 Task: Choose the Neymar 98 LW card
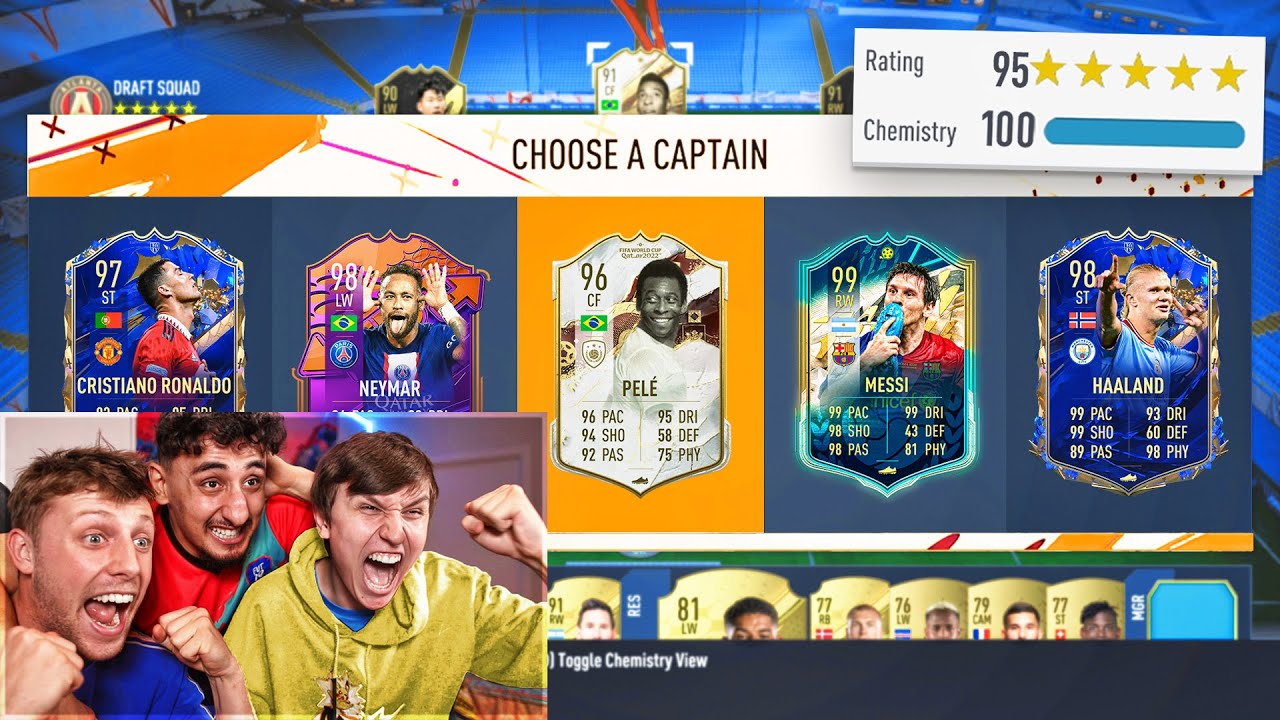pos(393,322)
